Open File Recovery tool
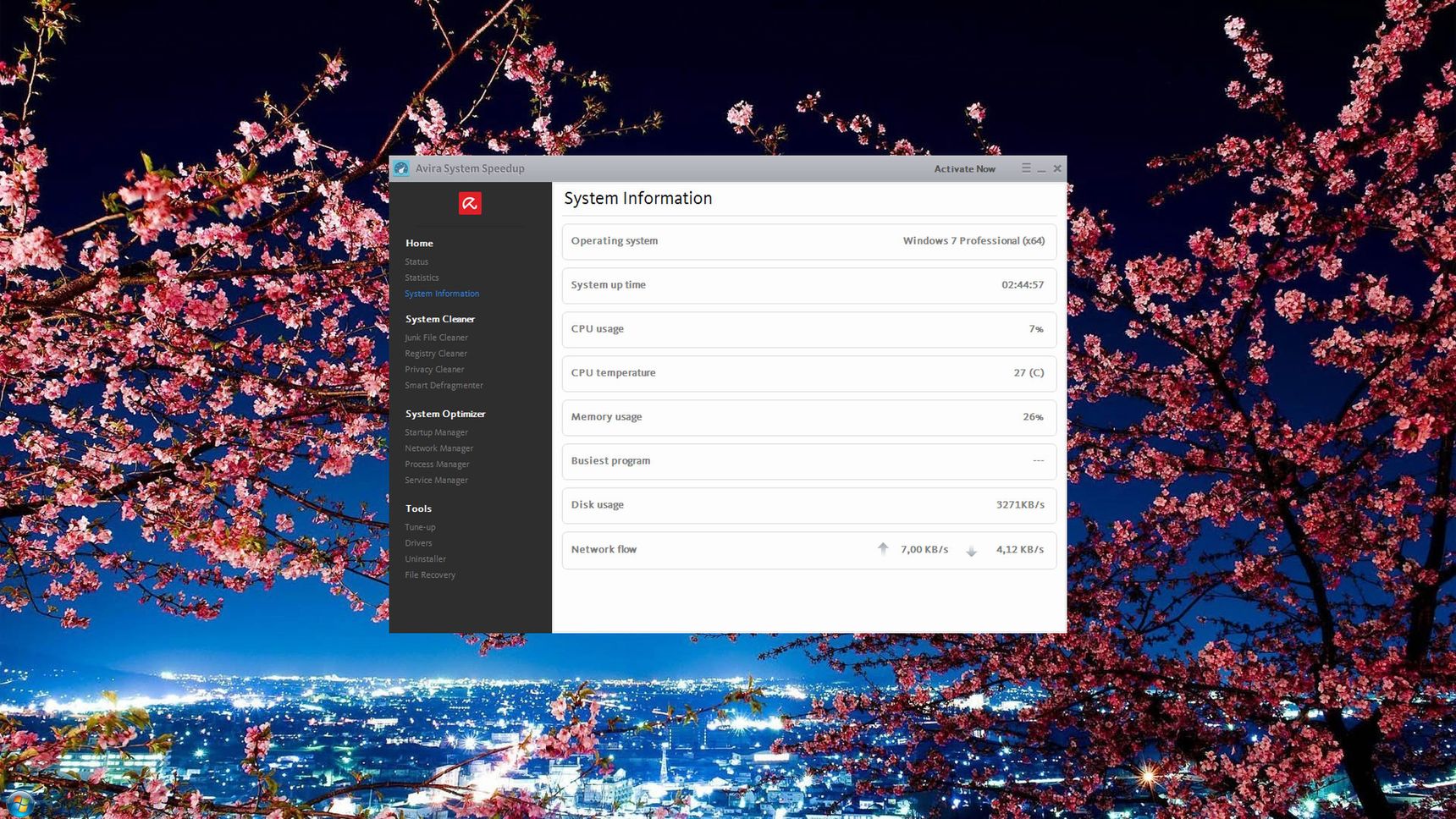 tap(430, 575)
